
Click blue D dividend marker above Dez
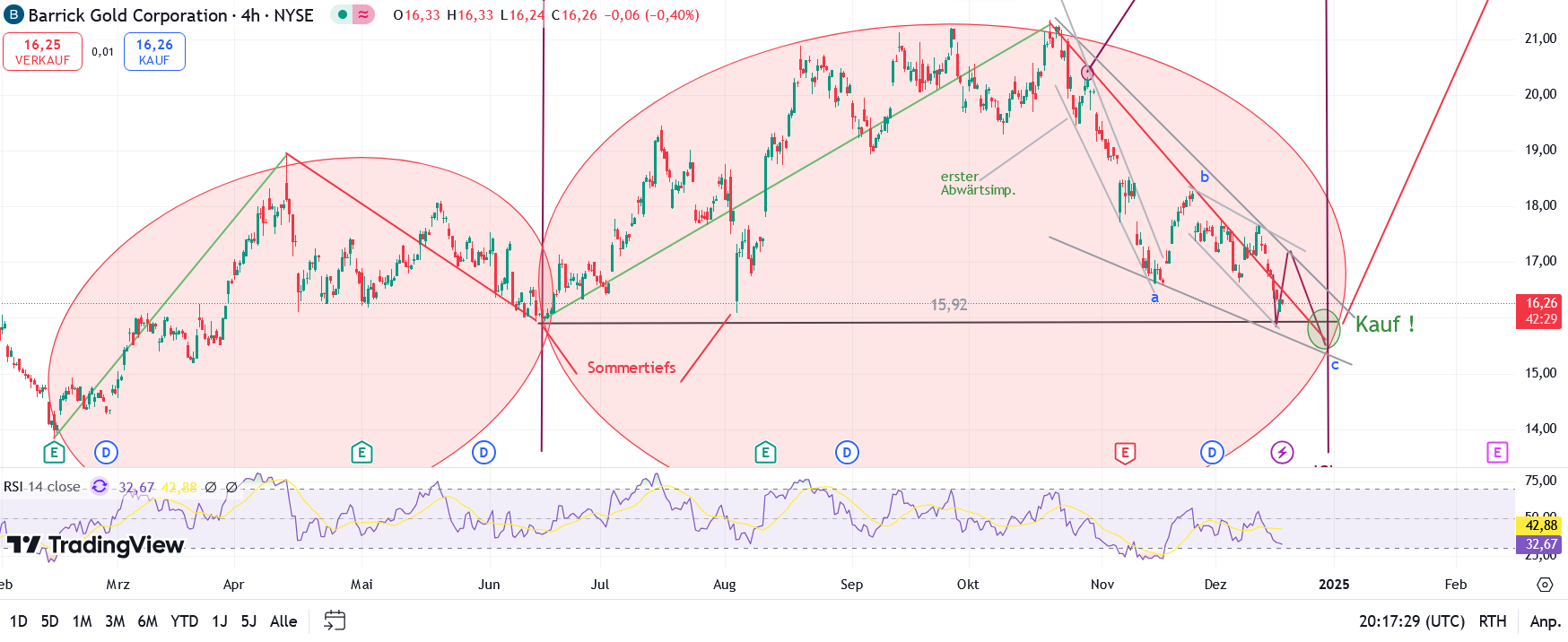1212,453
